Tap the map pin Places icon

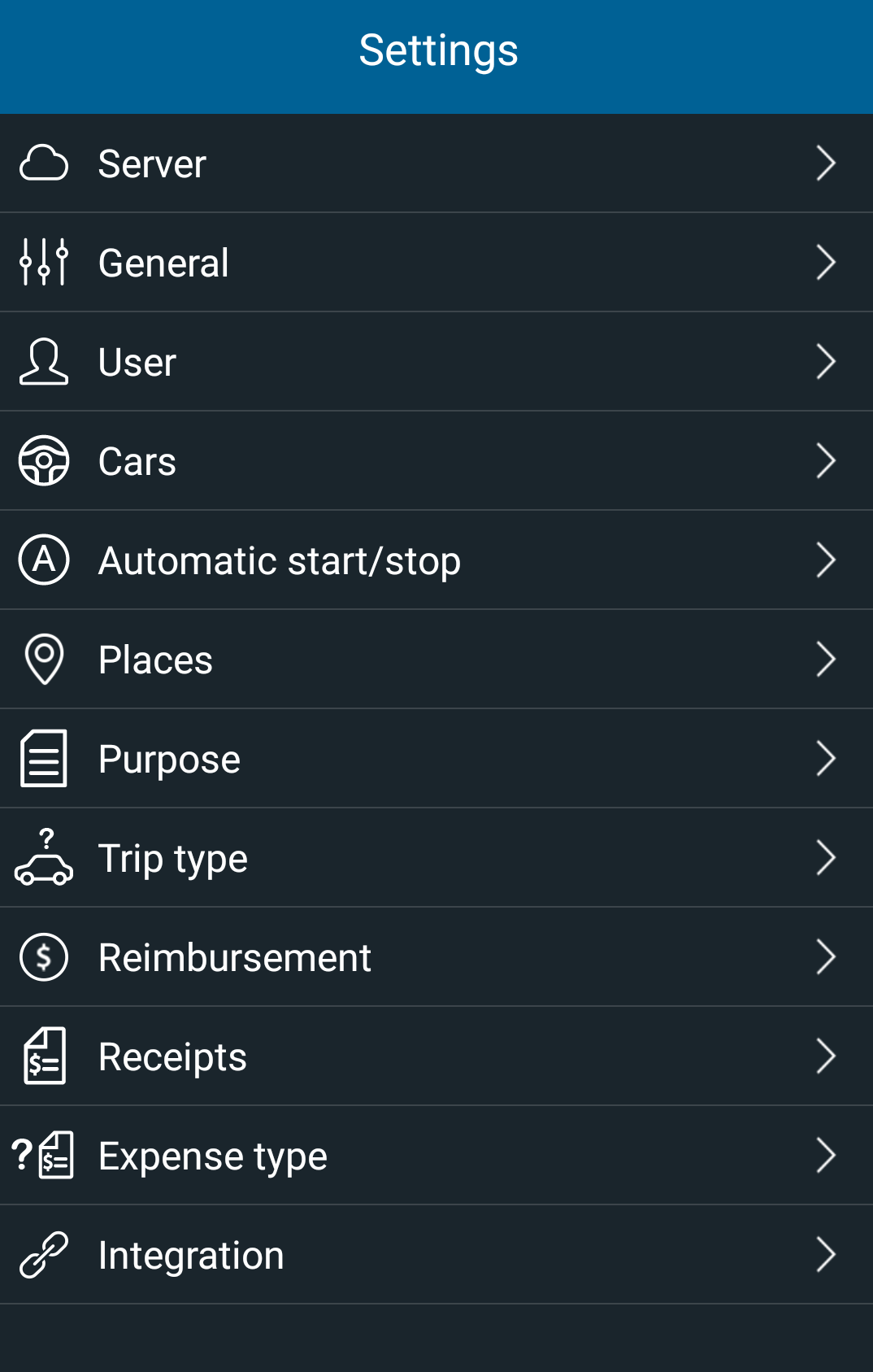[x=44, y=659]
